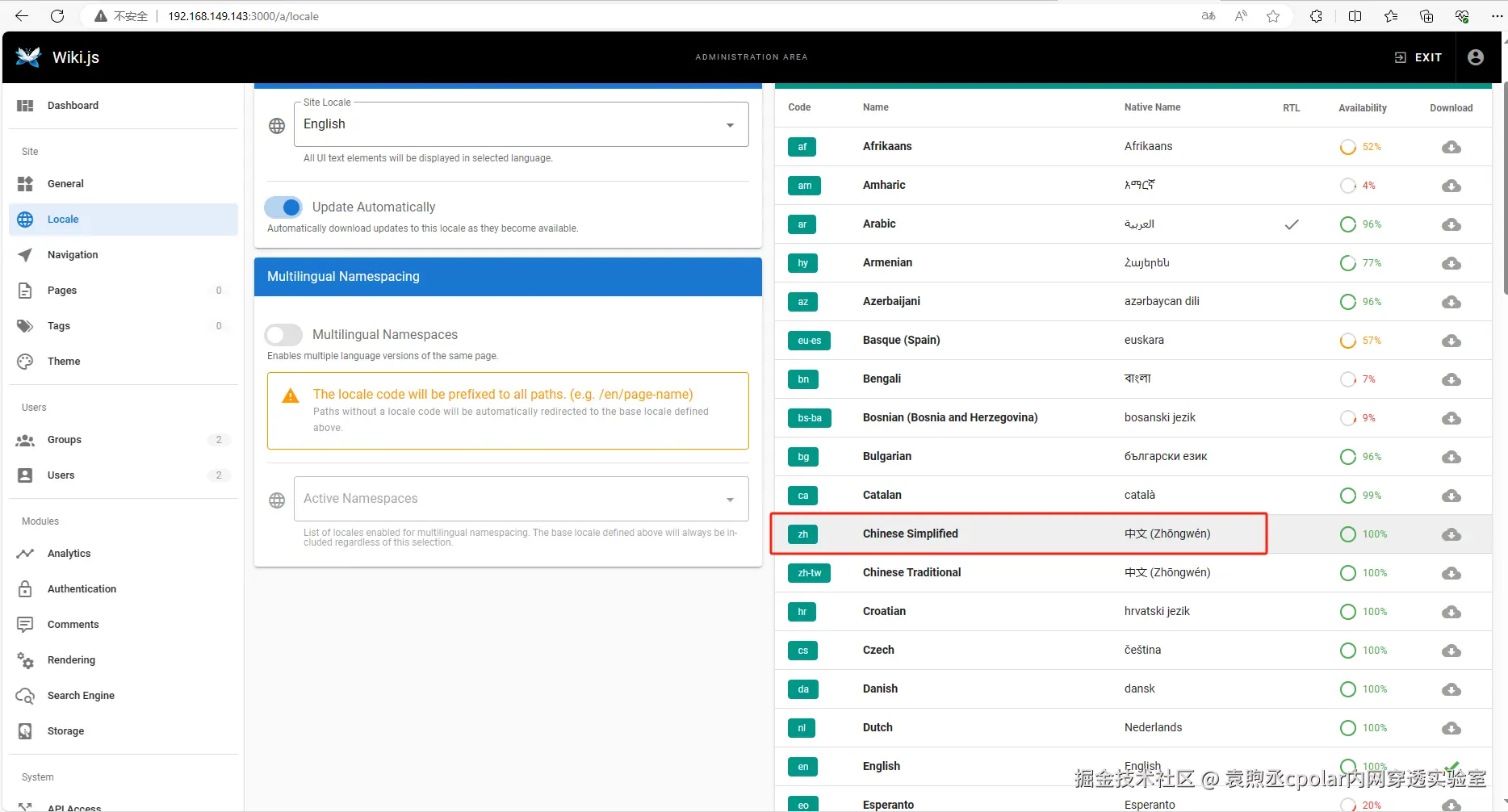
Task: Exit the administration area
Action: tap(1418, 57)
